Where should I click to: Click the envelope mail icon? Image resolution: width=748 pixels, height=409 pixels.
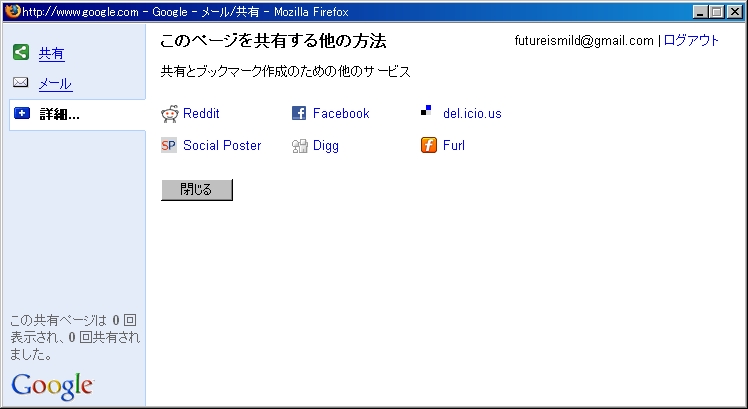click(x=21, y=83)
